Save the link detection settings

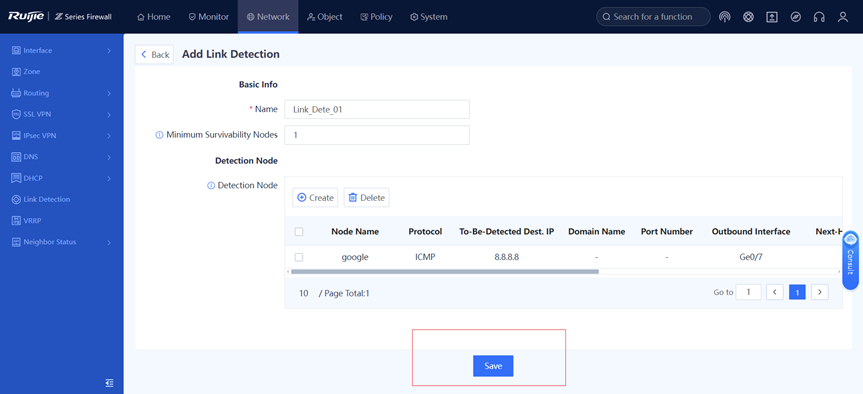[493, 366]
